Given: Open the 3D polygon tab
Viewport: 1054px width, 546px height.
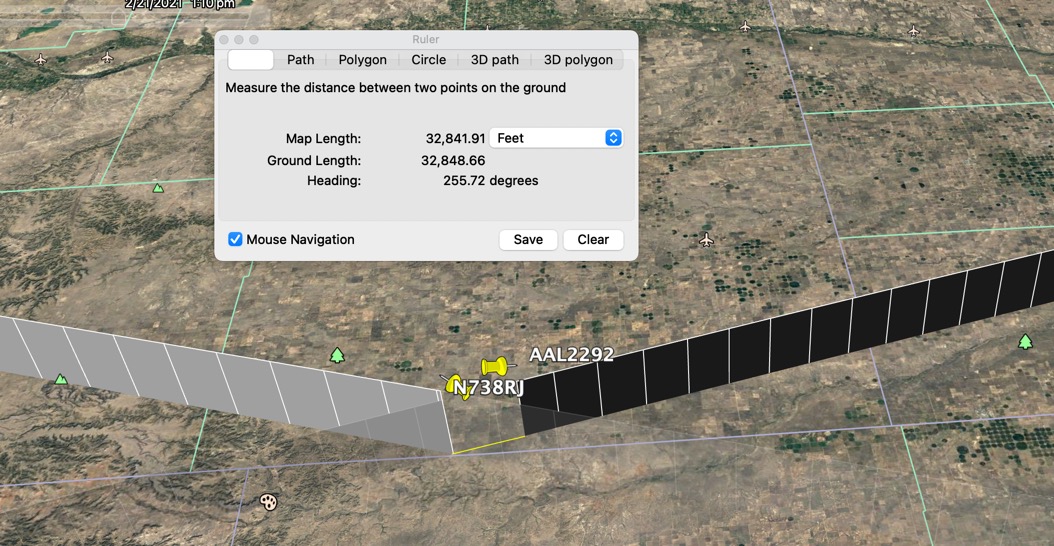Looking at the screenshot, I should pyautogui.click(x=578, y=60).
